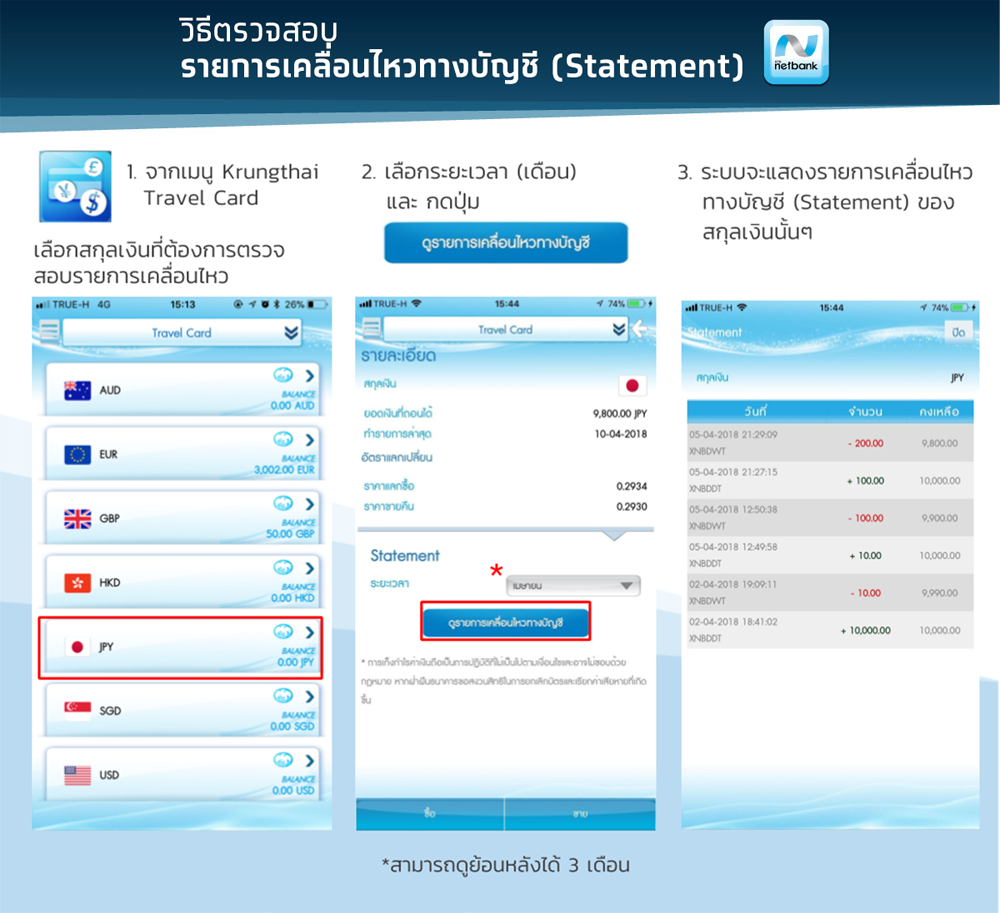
Task: Click the วันที่ (date) column header
Action: (x=756, y=411)
